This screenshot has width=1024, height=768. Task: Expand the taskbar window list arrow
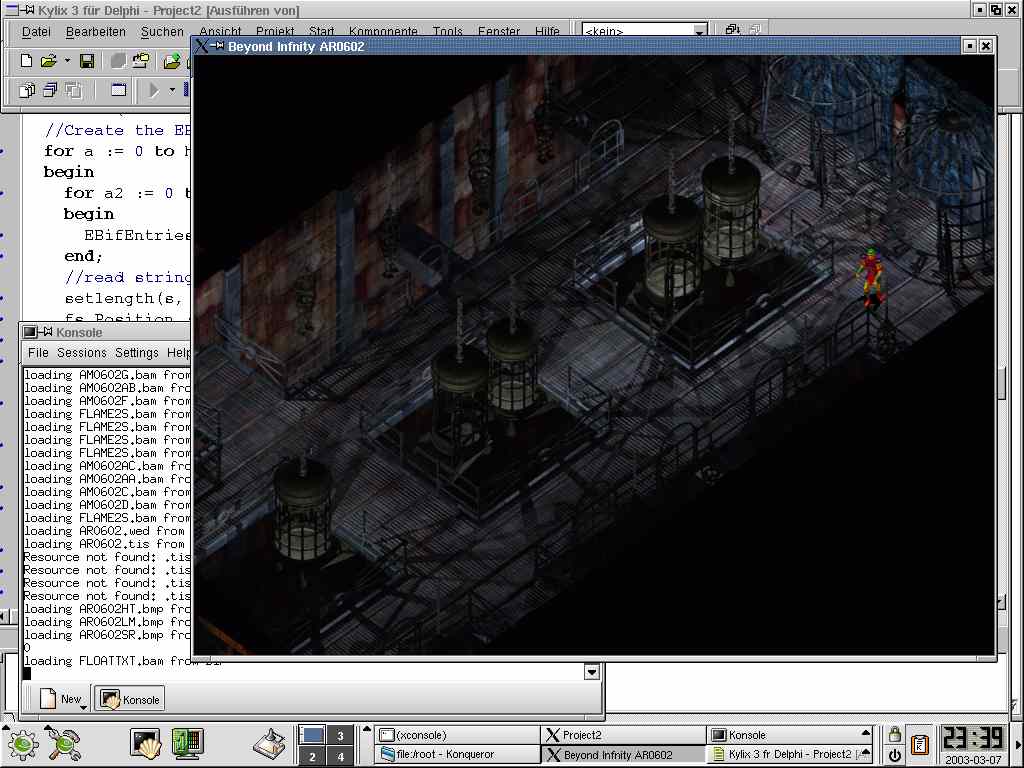pos(366,729)
